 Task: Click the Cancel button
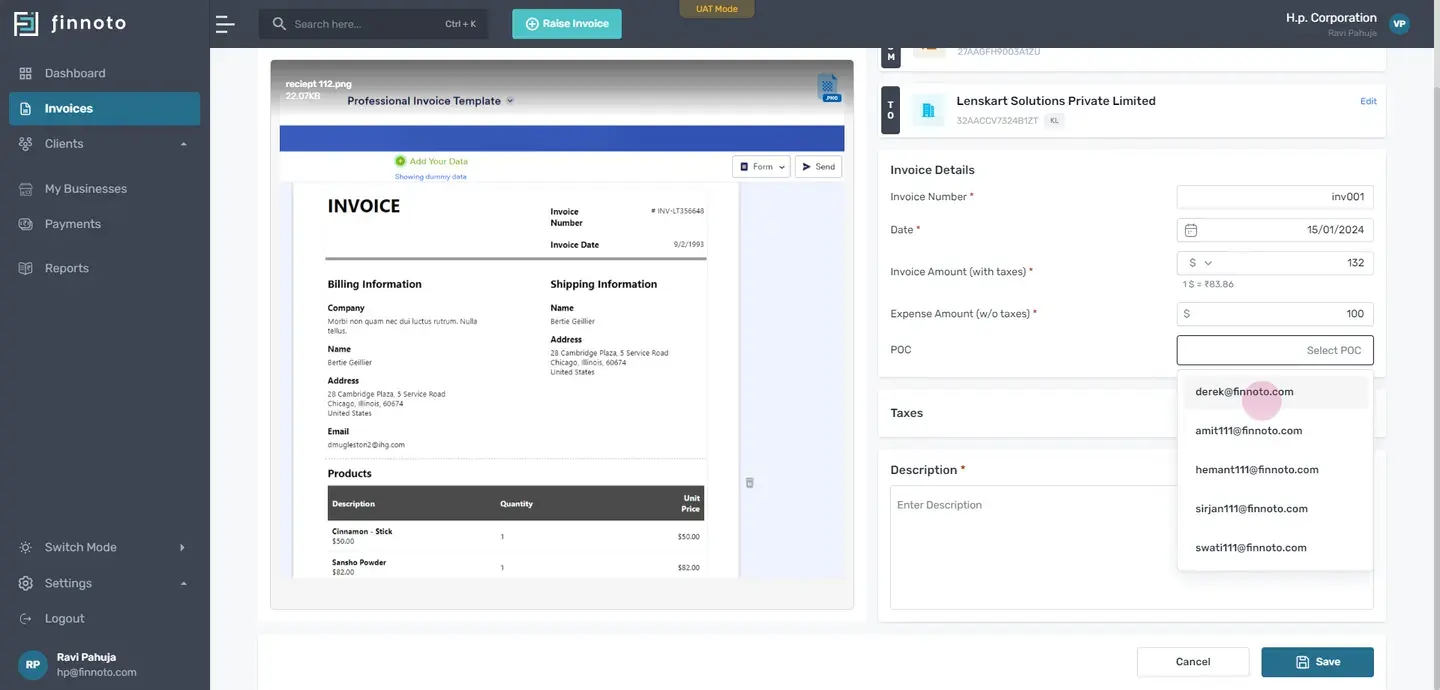(x=1193, y=662)
